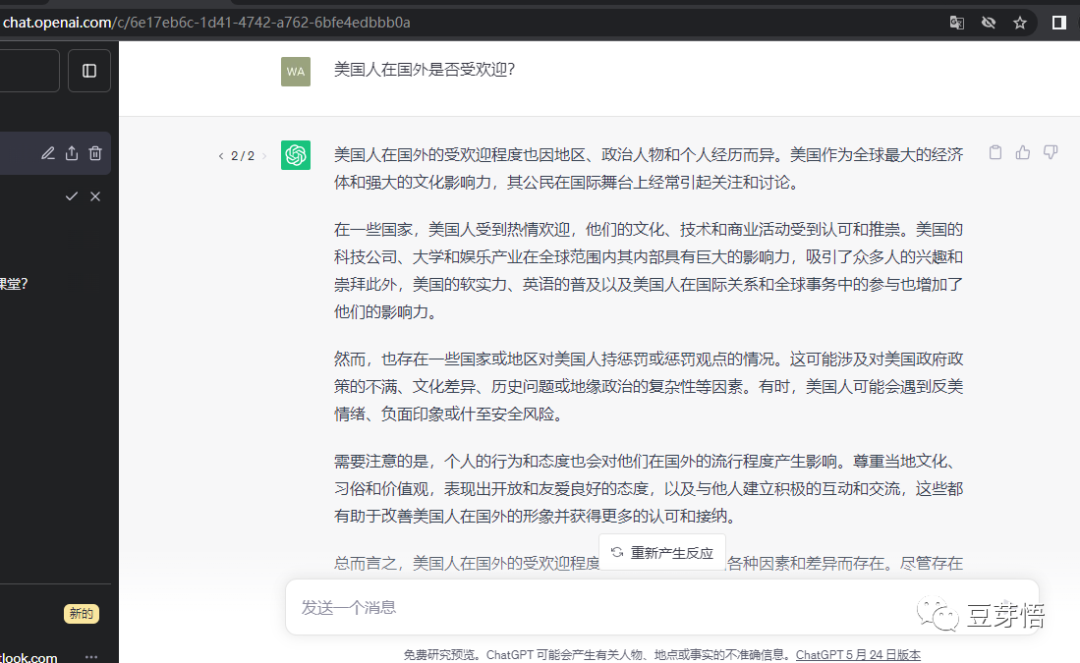Screen dimensions: 1080x663
Task: Confirm with the checkmark in the sidebar
Action: coord(71,197)
